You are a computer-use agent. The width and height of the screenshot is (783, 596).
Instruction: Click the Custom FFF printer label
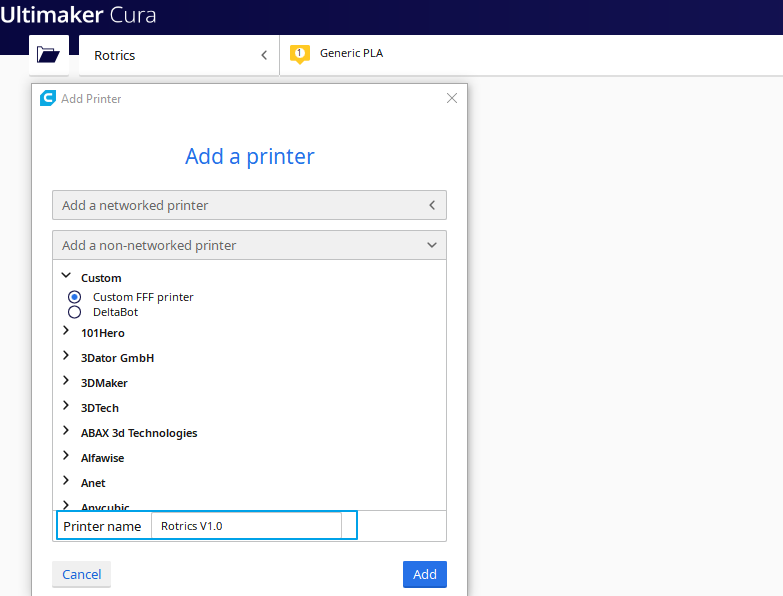[143, 297]
